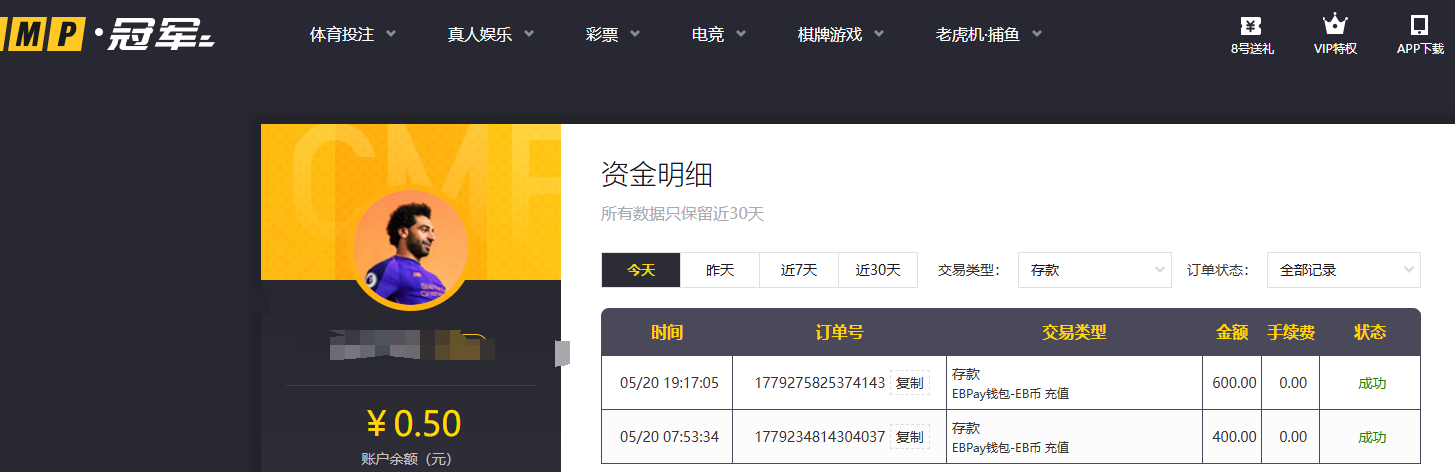Viewport: 1455px width, 472px height.
Task: Expand the 真人娱乐 menu
Action: 490,34
